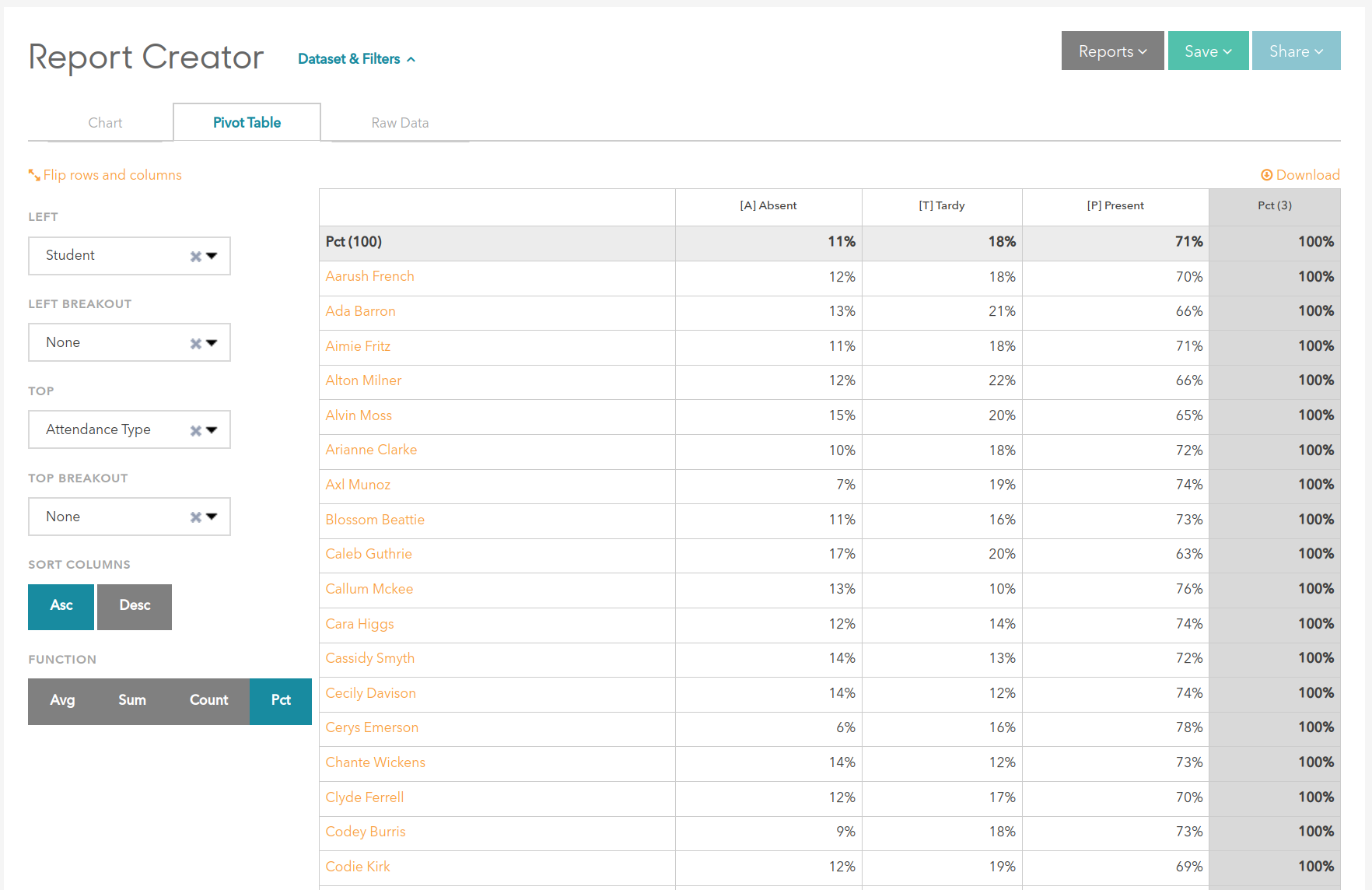Expand the Attendance Type dropdown arrow
The image size is (1372, 890).
tap(212, 430)
